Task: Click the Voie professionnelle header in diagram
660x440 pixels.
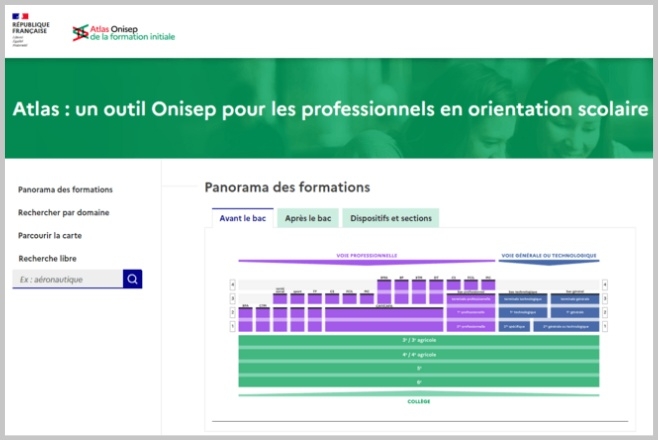Action: [x=366, y=255]
